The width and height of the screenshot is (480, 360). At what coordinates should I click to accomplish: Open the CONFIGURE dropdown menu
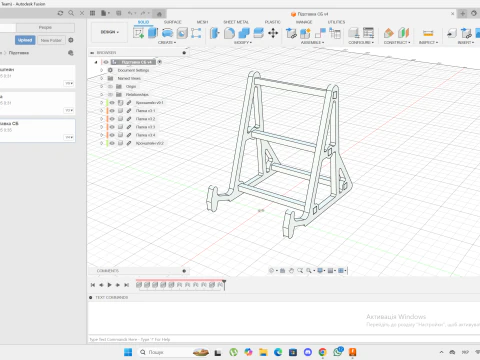(361, 43)
